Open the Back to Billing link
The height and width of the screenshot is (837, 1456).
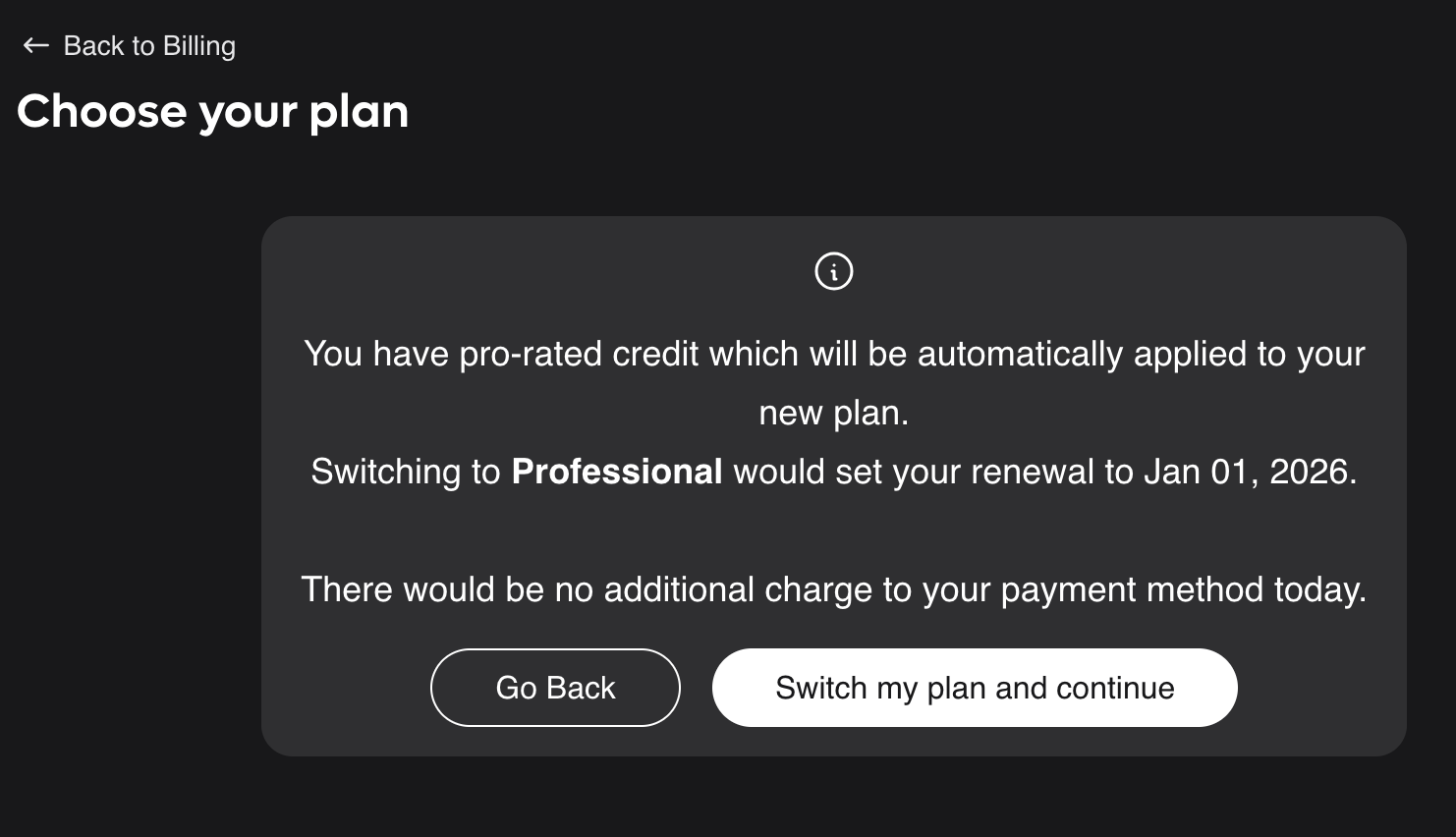point(148,46)
